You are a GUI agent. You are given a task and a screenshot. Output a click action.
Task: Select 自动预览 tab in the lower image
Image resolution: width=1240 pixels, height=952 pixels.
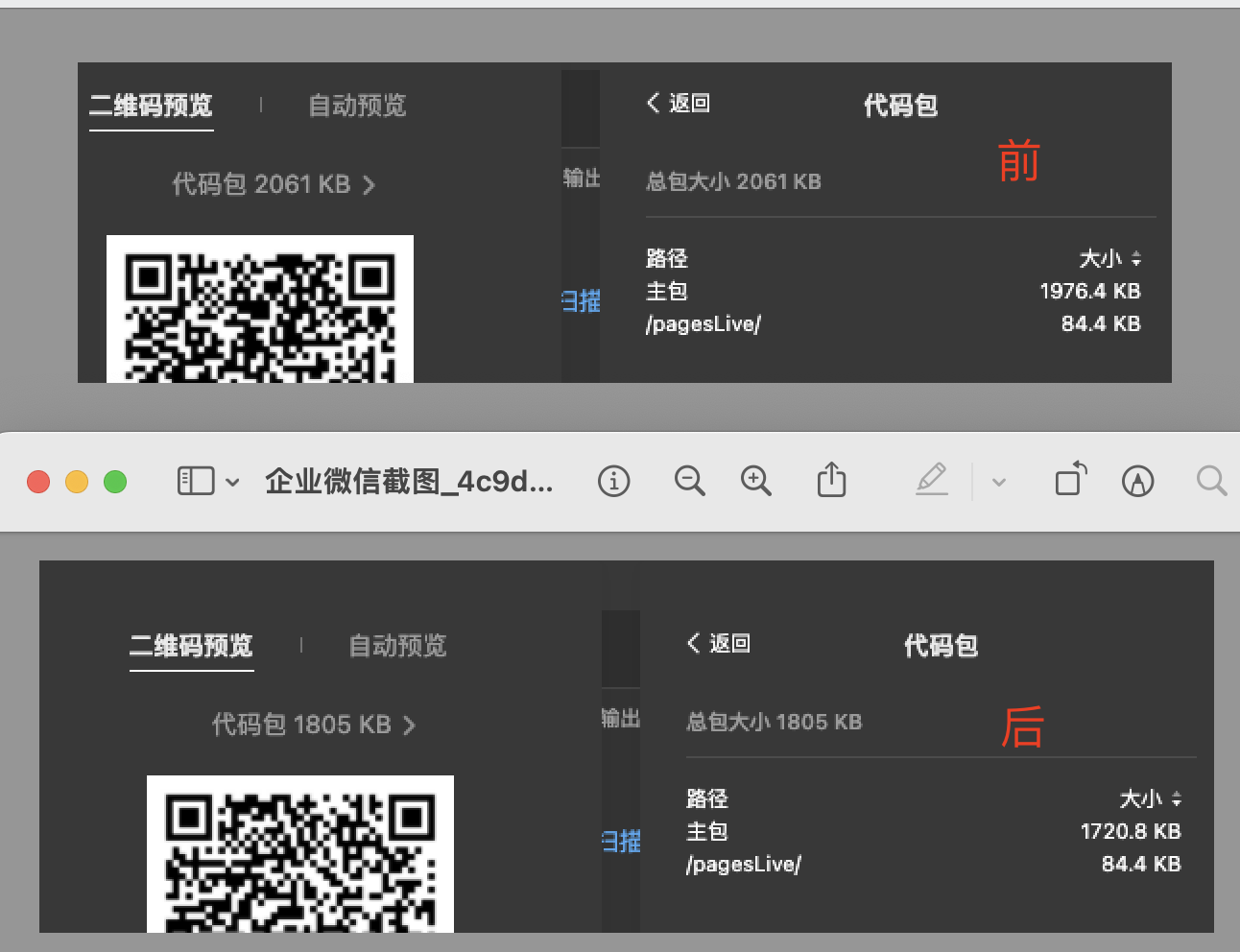point(397,645)
